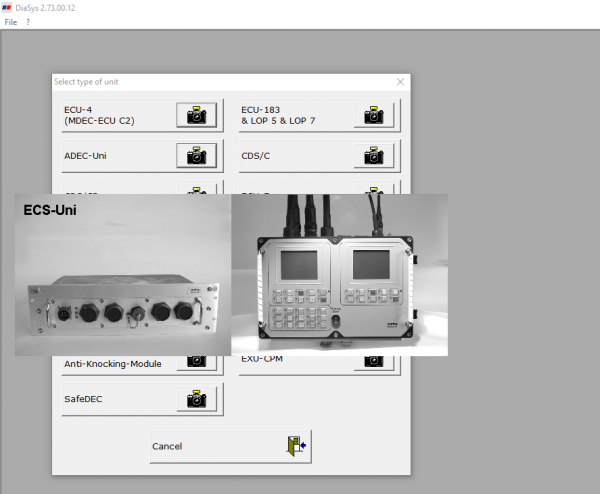Click the exit door icon on Cancel
This screenshot has height=494, width=600.
pos(295,446)
